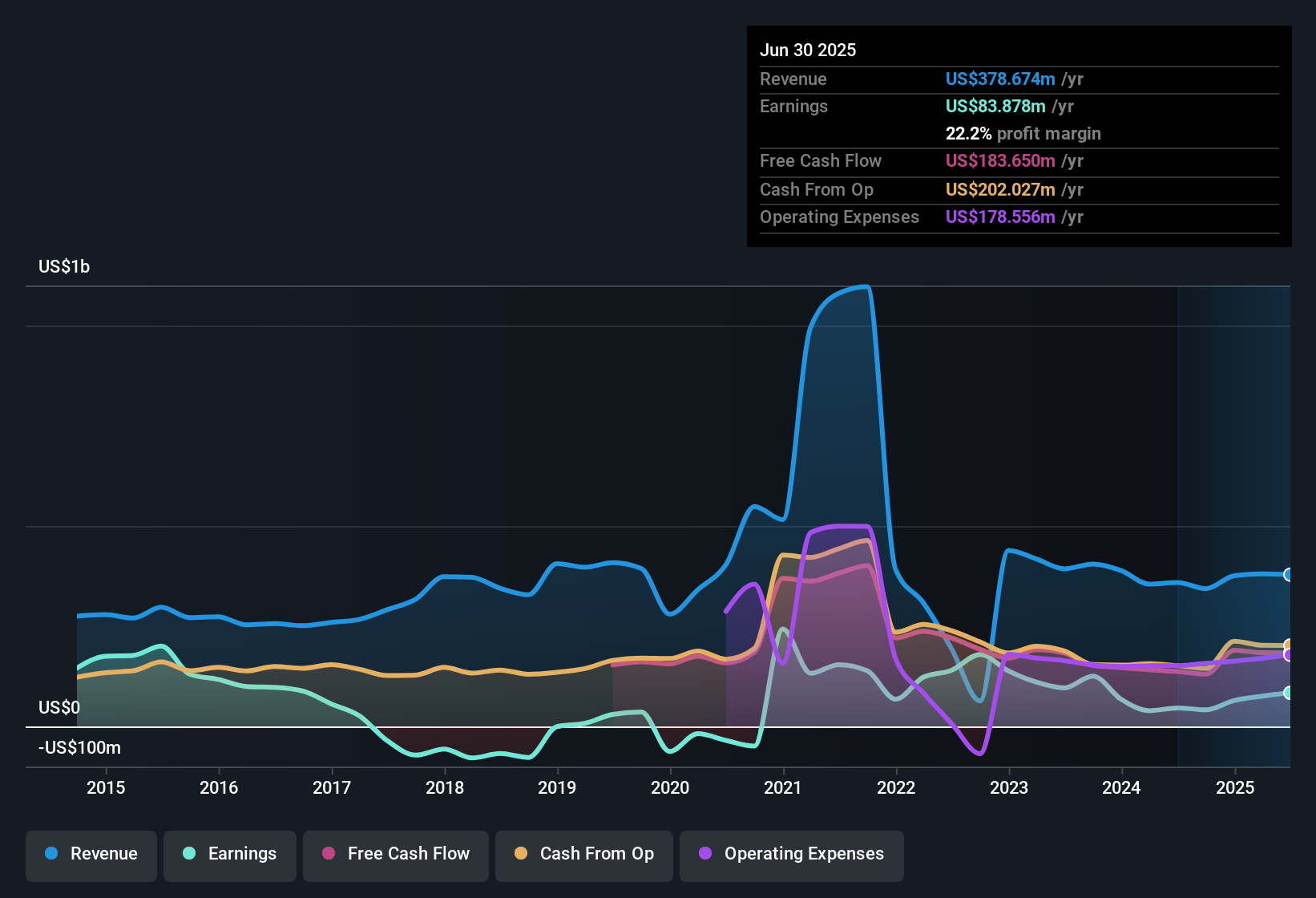
Task: Click the pink Free Cash Flow dot icon
Action: tap(328, 854)
